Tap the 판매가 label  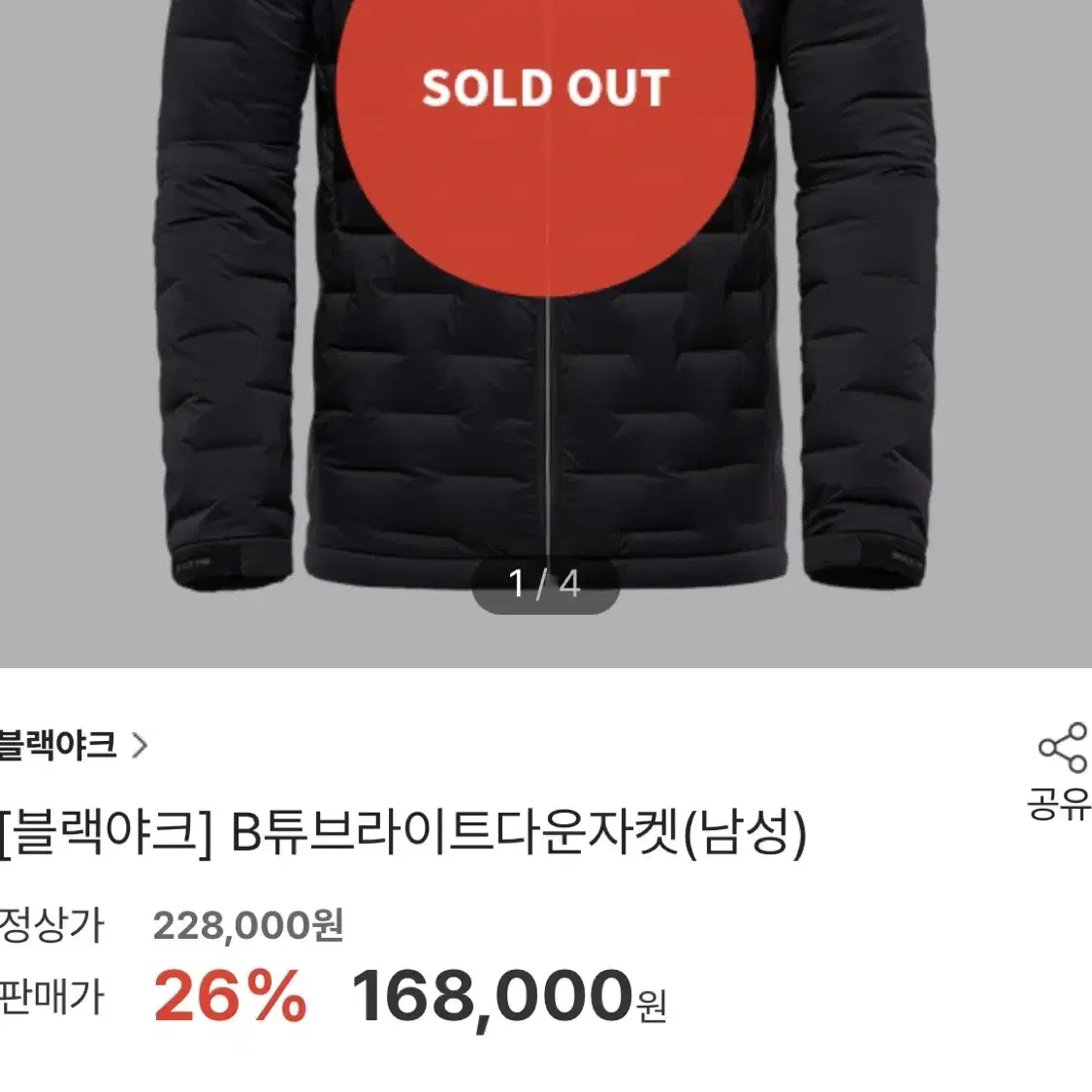pyautogui.click(x=51, y=997)
